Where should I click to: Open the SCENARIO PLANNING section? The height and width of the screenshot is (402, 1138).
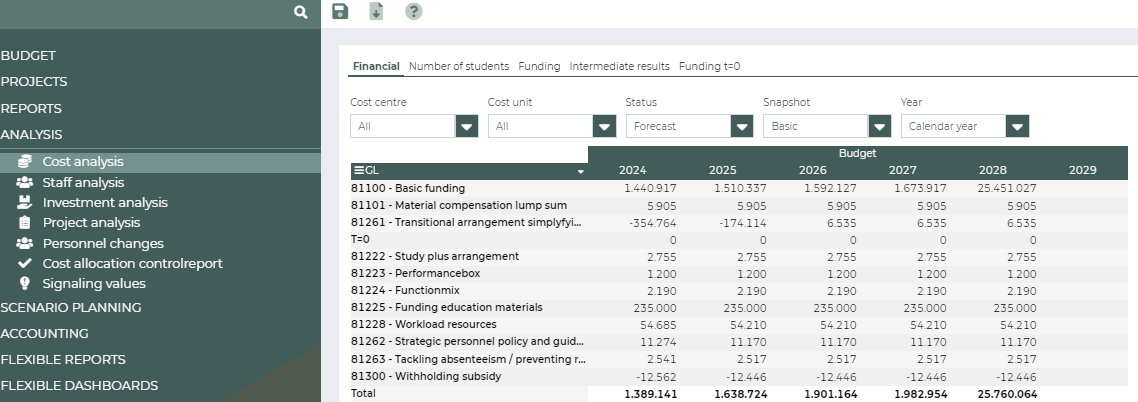click(x=70, y=308)
